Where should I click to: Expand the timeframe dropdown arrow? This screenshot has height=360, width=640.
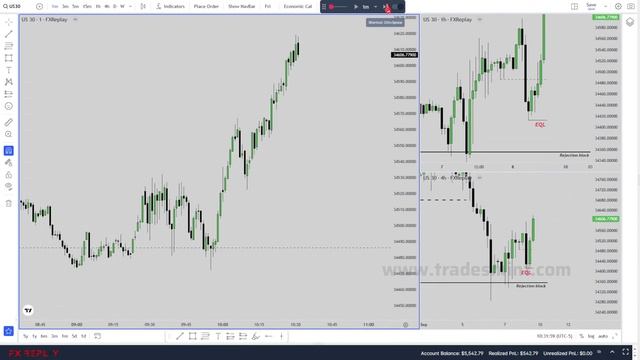131,7
